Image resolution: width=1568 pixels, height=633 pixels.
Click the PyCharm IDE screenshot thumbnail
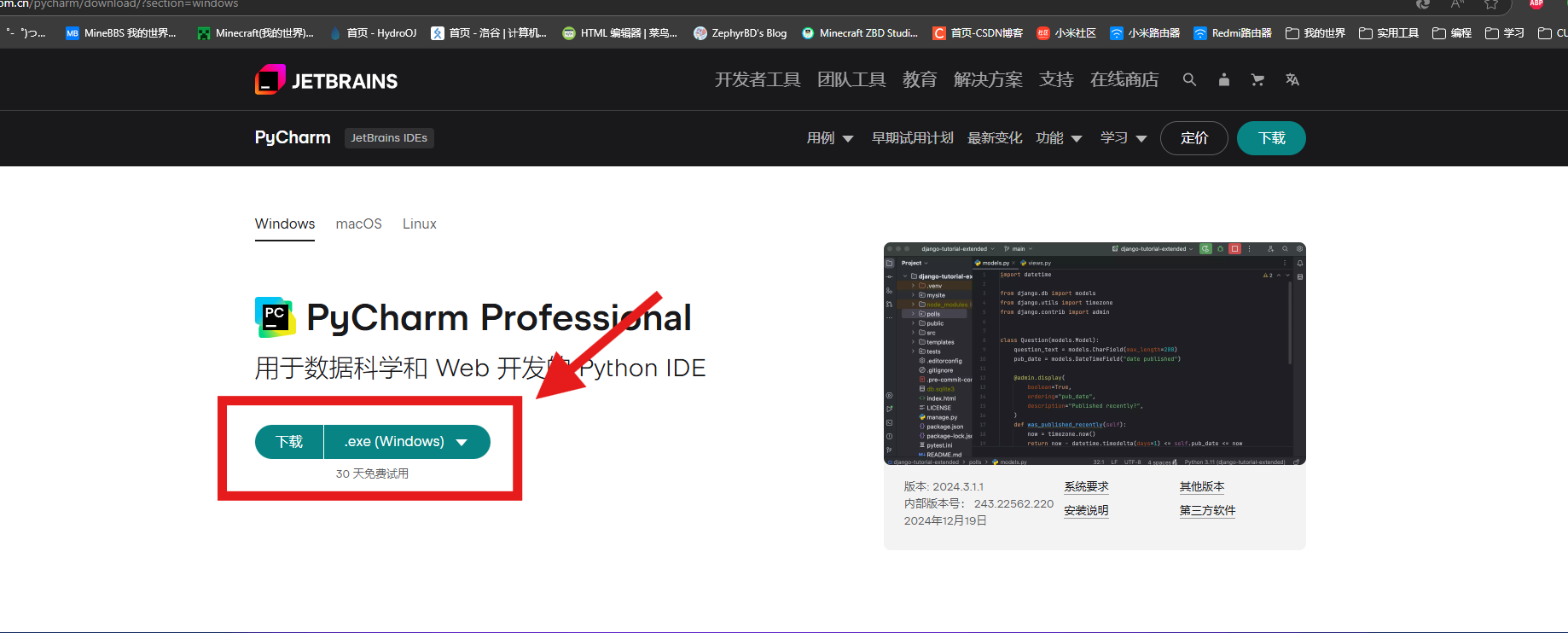(1095, 353)
